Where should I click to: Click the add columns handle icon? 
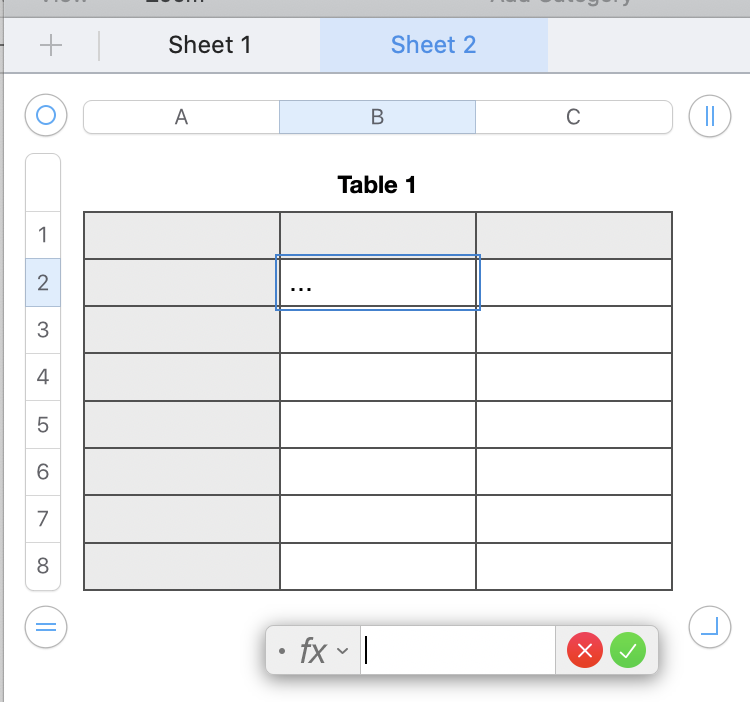click(710, 116)
